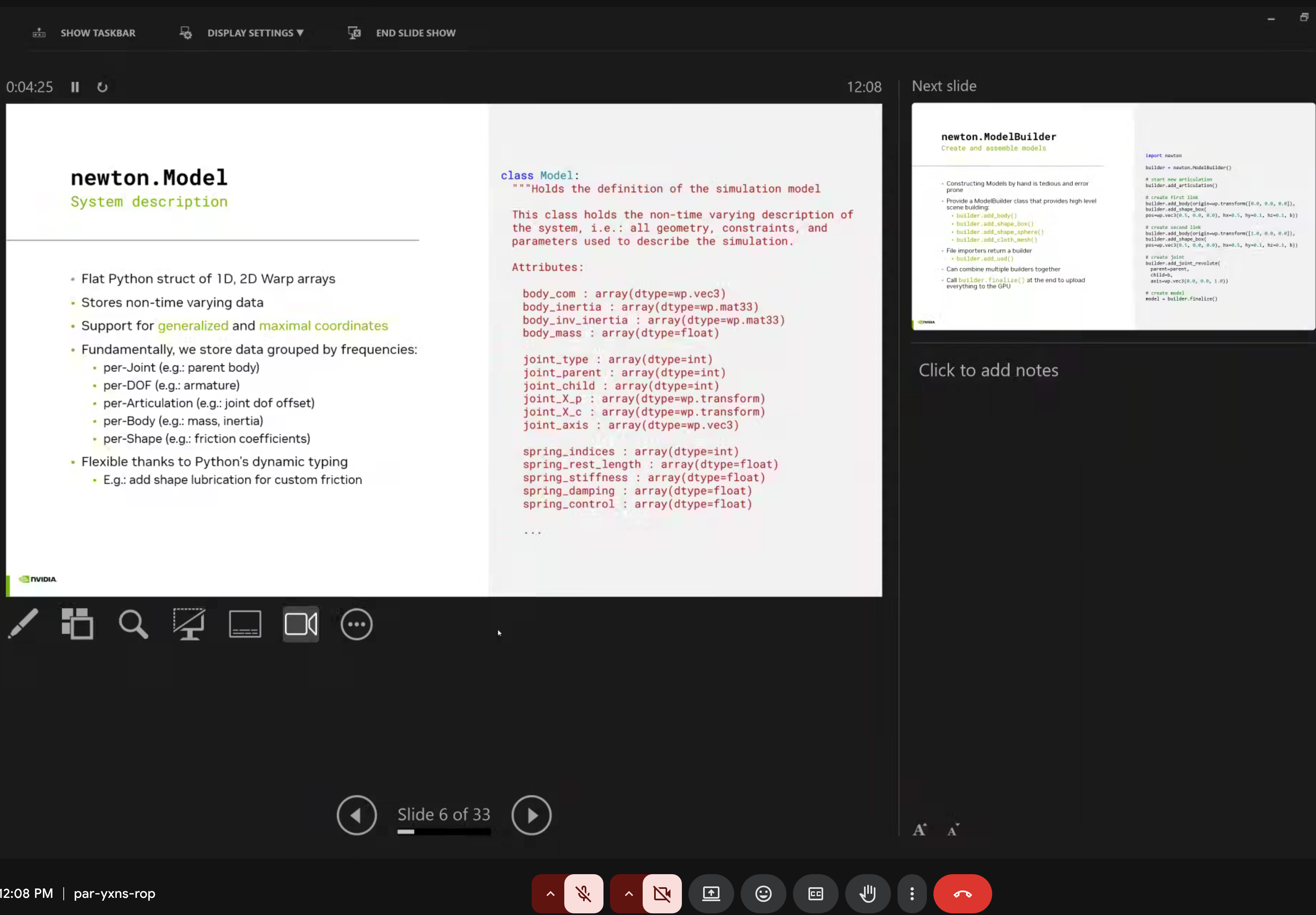Click Show Taskbar at top
The height and width of the screenshot is (915, 1316).
pos(98,33)
